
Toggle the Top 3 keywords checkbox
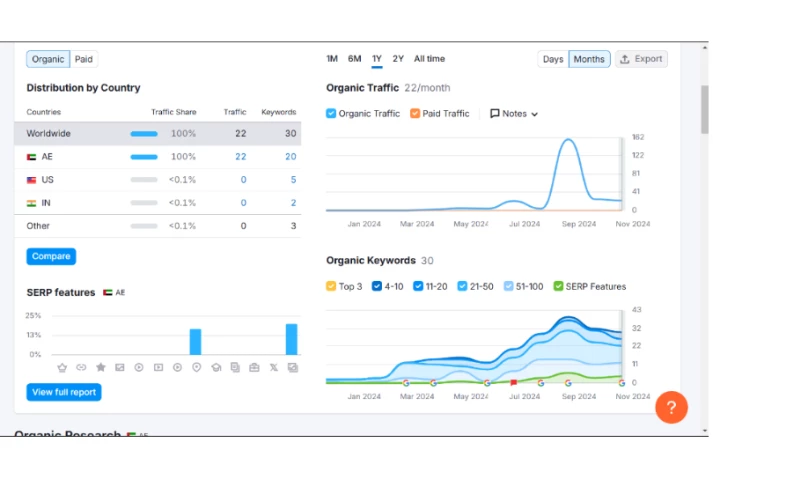point(332,287)
